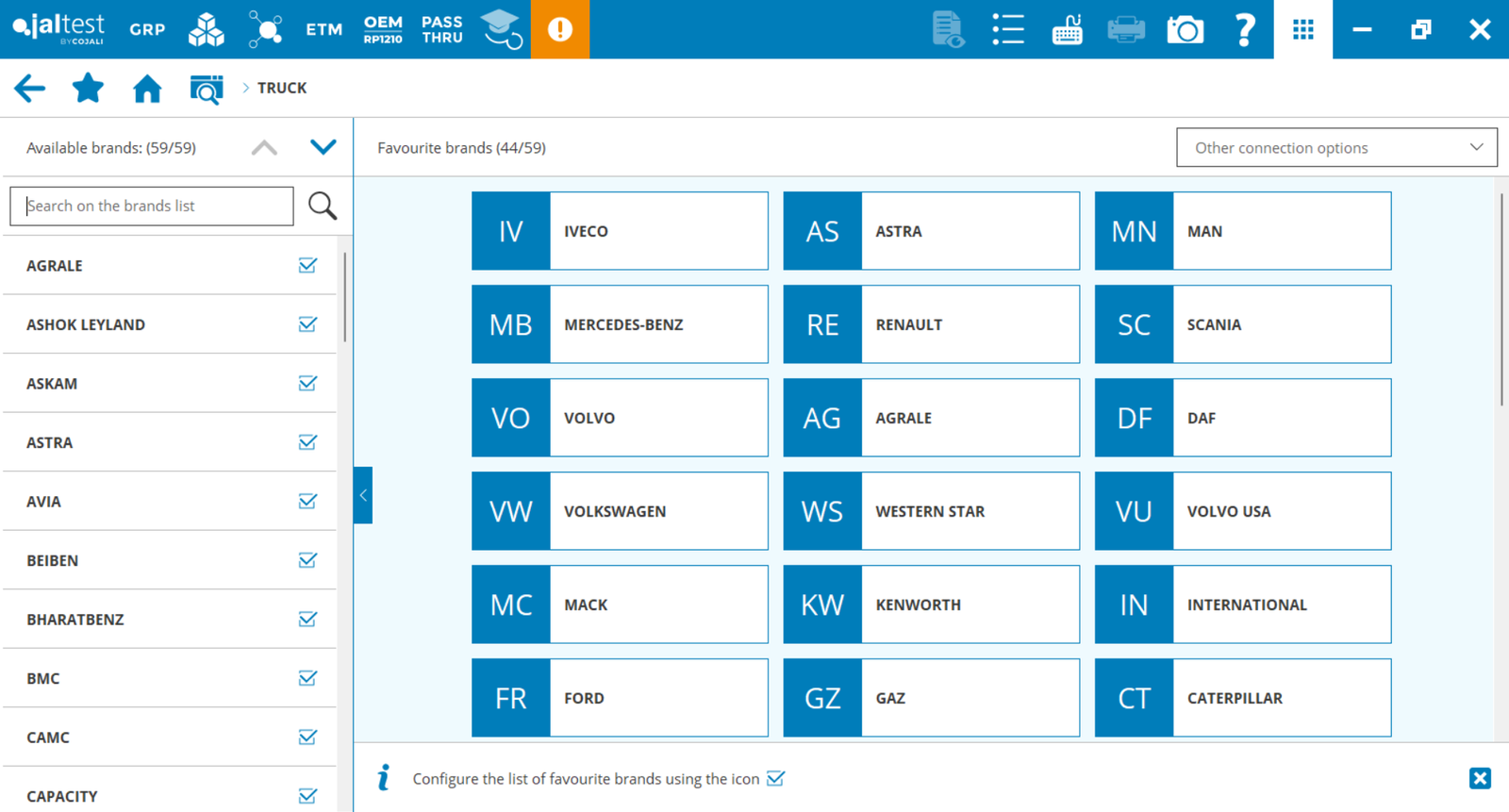Select the SCANIA brand tile
Image resolution: width=1509 pixels, height=812 pixels.
tap(1243, 324)
